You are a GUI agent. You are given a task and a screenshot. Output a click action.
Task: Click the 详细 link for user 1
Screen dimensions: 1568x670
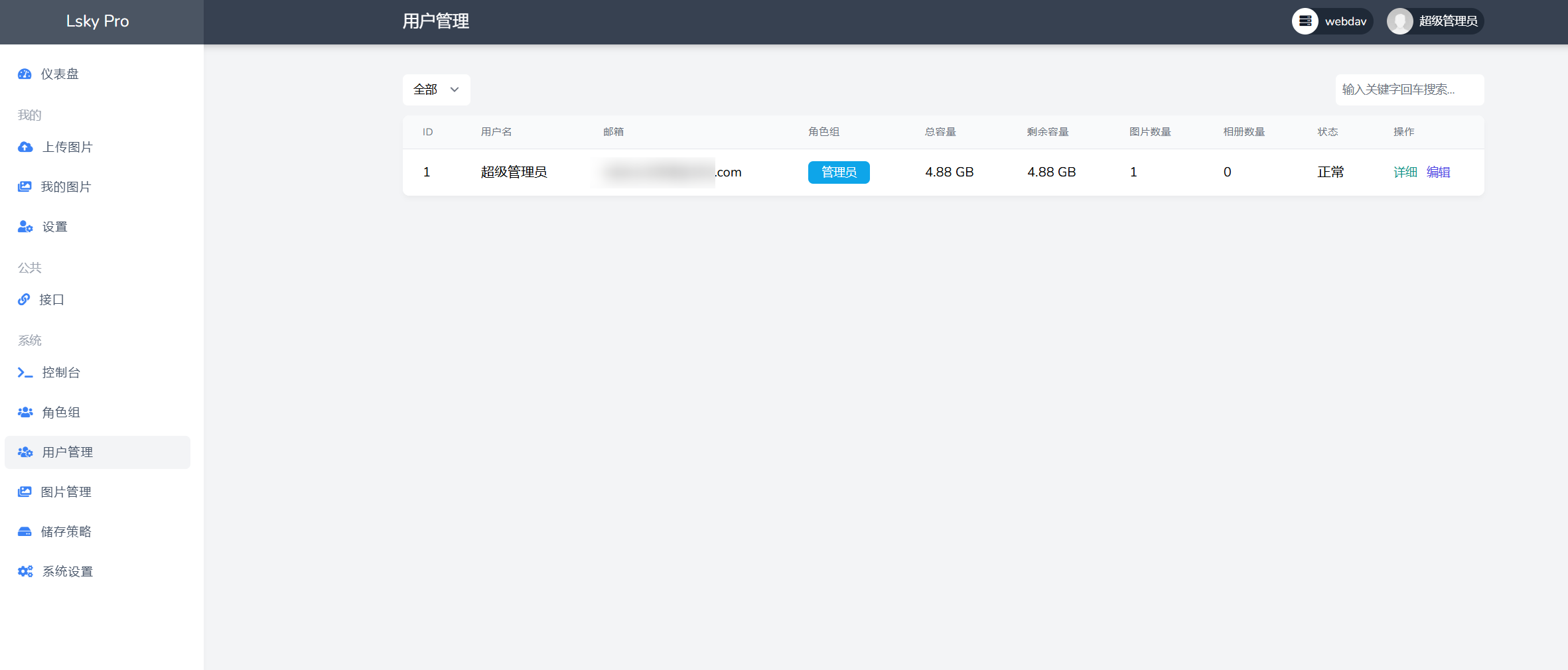point(1405,172)
